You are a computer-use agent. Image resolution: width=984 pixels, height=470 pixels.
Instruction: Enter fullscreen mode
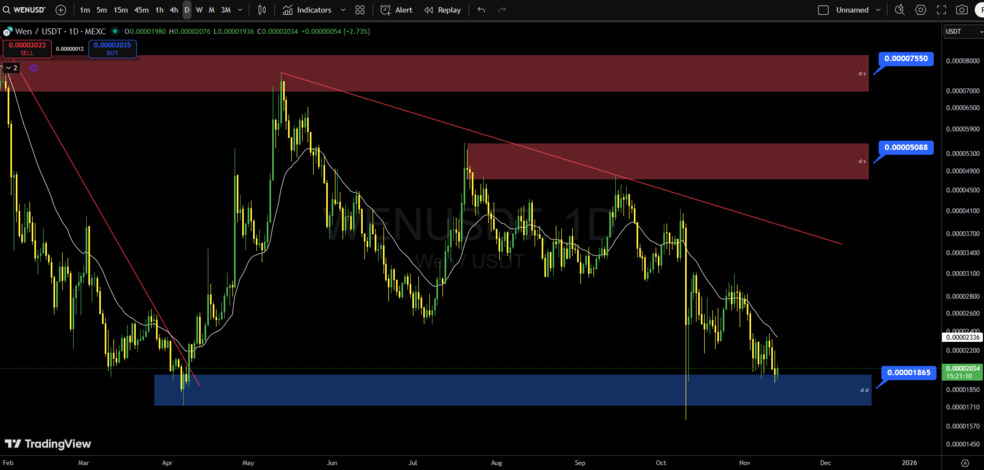(941, 10)
